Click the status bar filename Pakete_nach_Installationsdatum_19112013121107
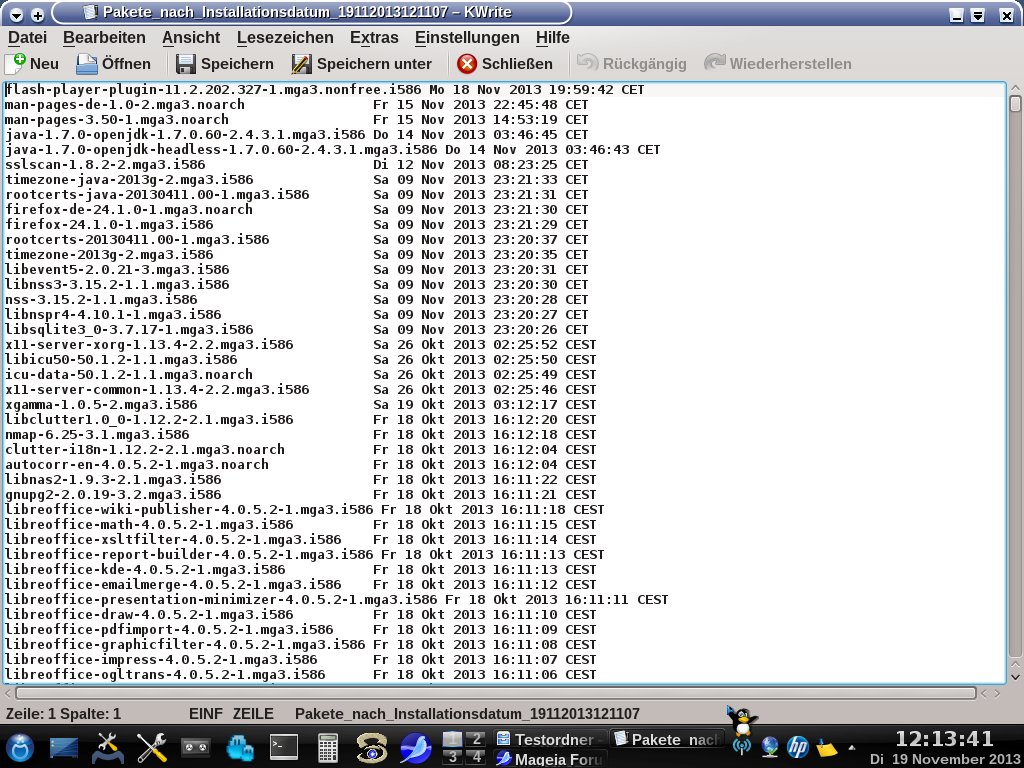Image resolution: width=1024 pixels, height=768 pixels. point(467,714)
